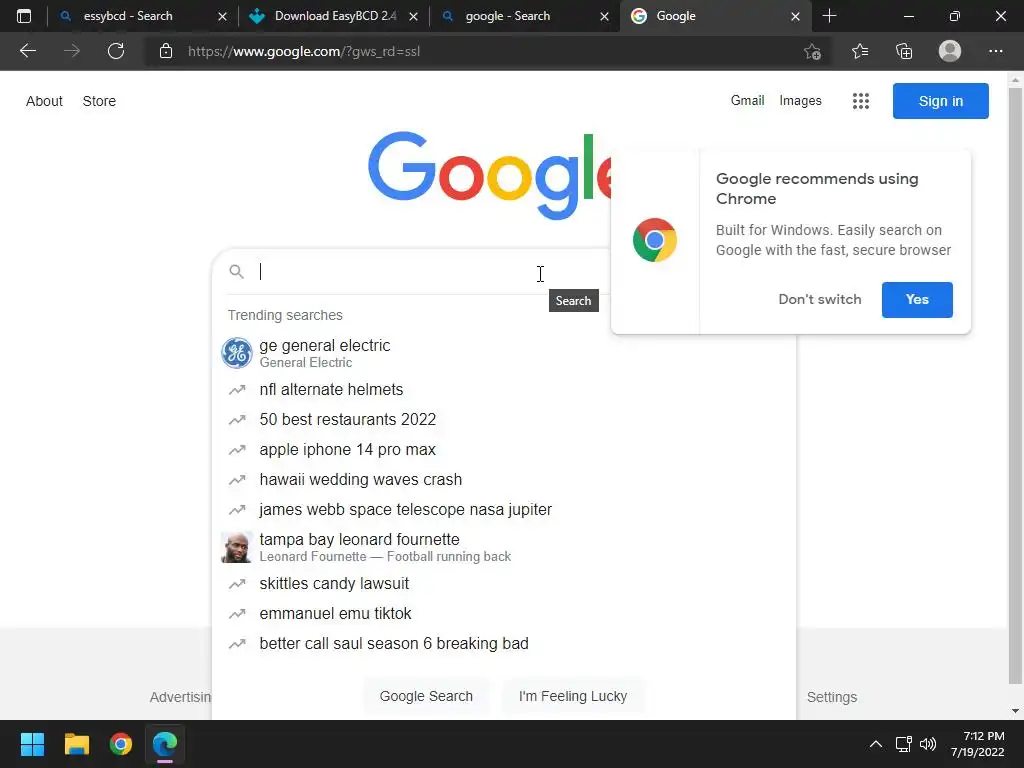The image size is (1024, 768).
Task: Open the Collections icon
Action: pos(904,51)
